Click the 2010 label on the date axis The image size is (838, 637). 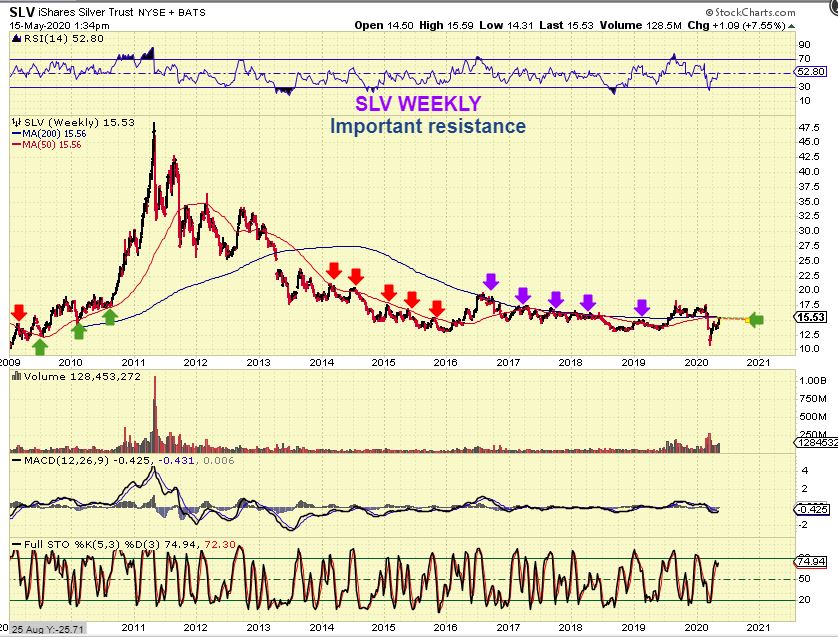pyautogui.click(x=71, y=362)
